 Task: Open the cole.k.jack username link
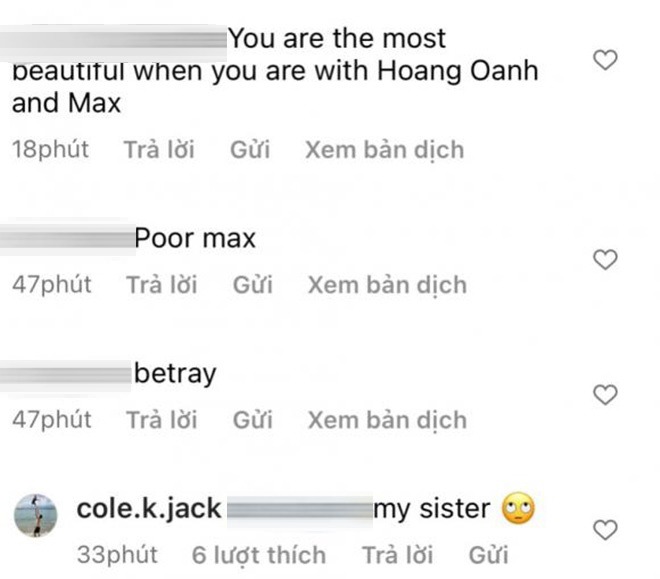(149, 510)
